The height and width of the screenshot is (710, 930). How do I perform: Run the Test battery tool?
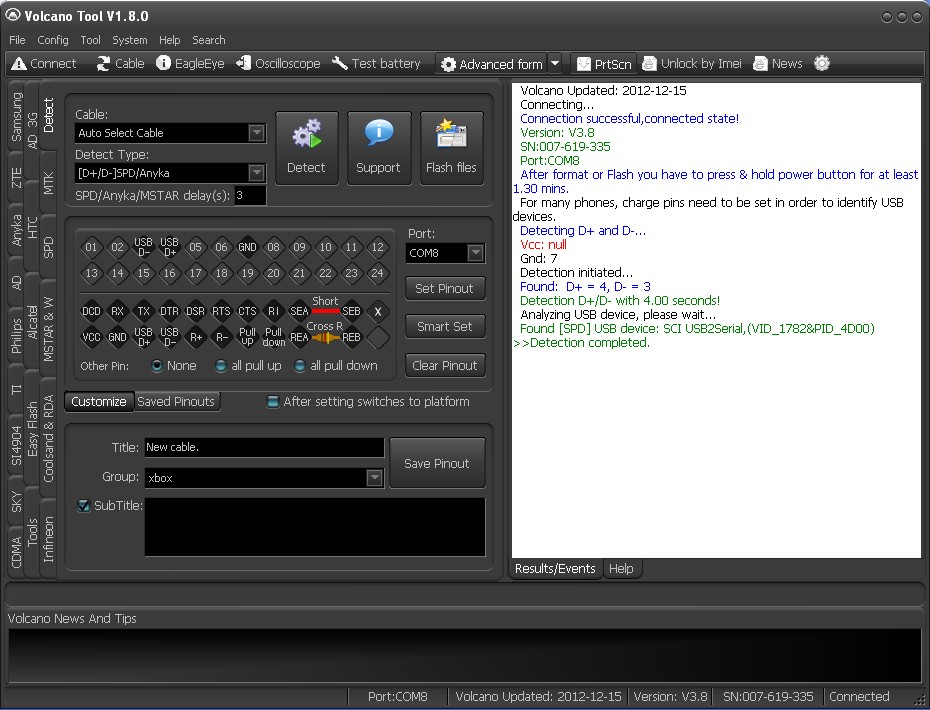(376, 63)
